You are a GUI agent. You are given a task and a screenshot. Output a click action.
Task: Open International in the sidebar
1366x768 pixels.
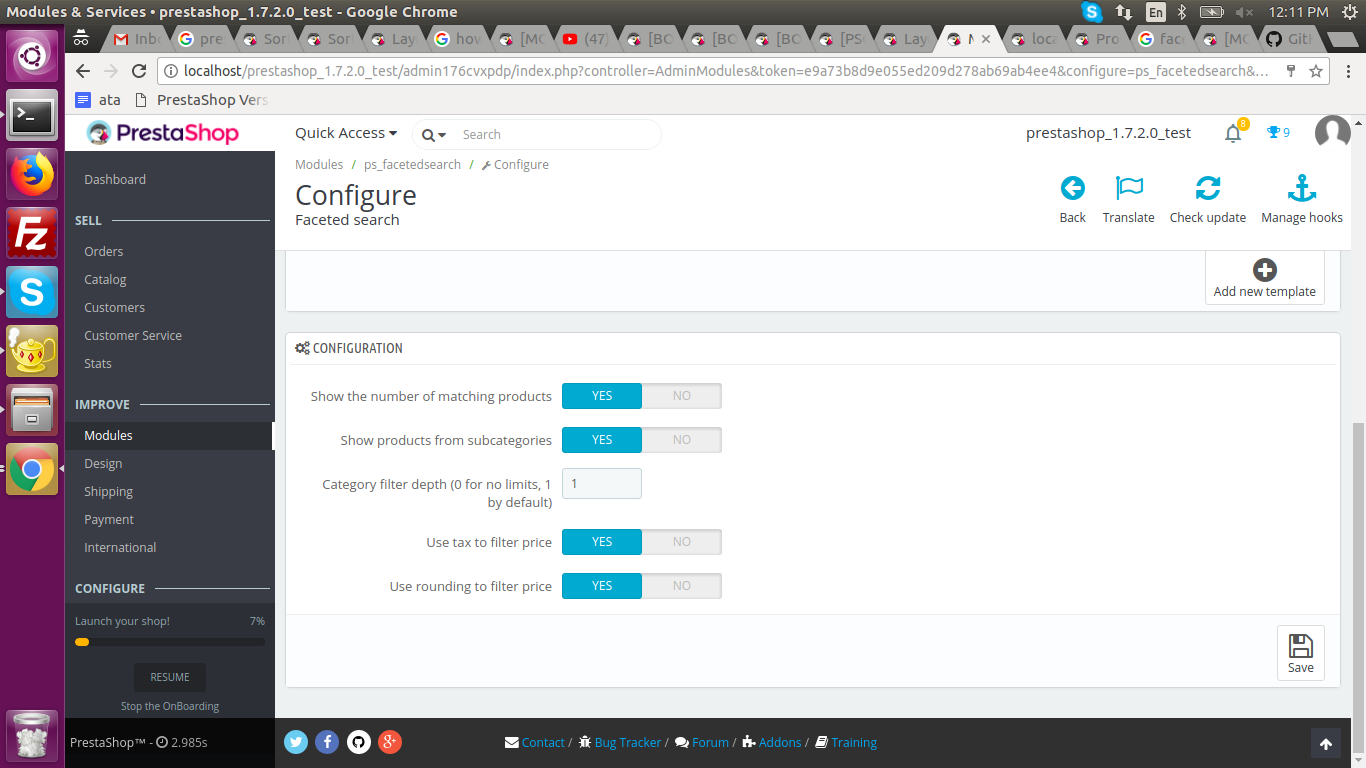click(120, 547)
